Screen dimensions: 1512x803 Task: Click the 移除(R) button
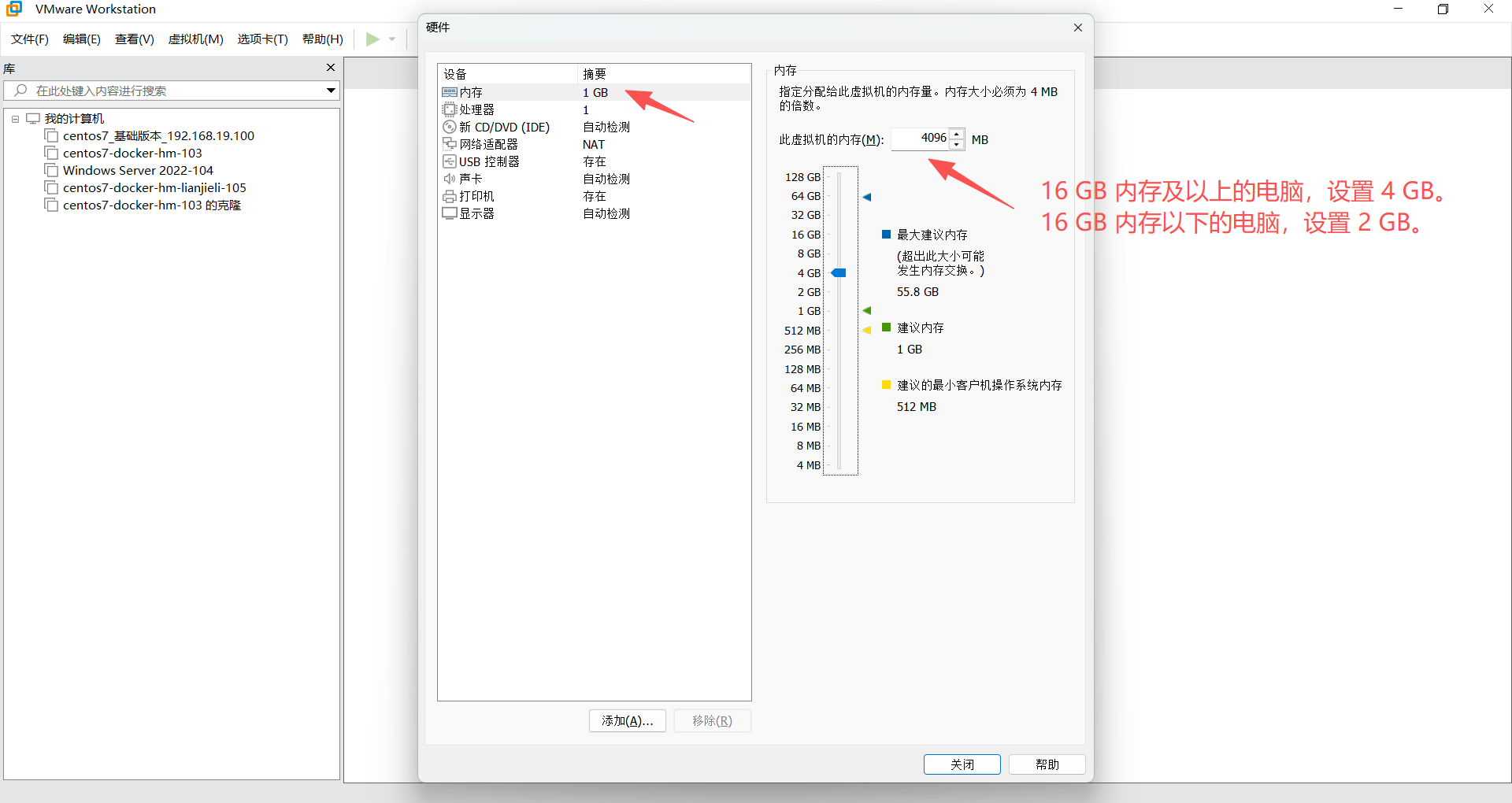click(x=713, y=720)
